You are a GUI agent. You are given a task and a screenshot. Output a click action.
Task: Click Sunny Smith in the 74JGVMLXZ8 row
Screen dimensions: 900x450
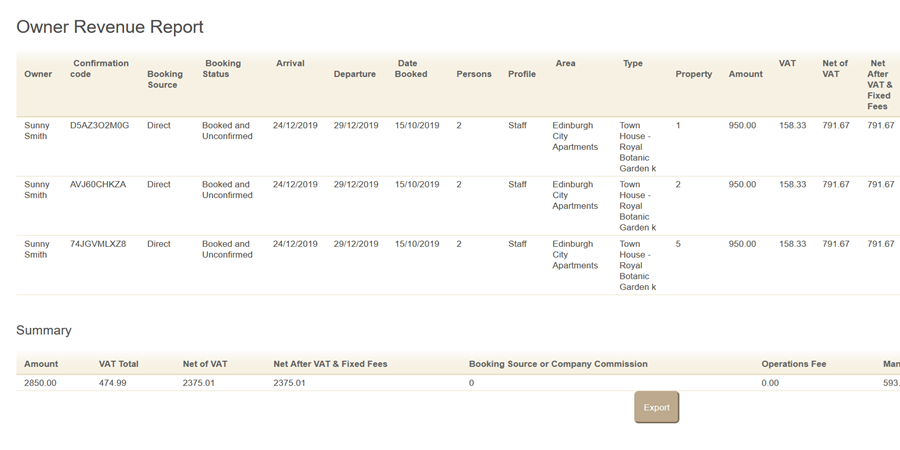click(x=37, y=249)
